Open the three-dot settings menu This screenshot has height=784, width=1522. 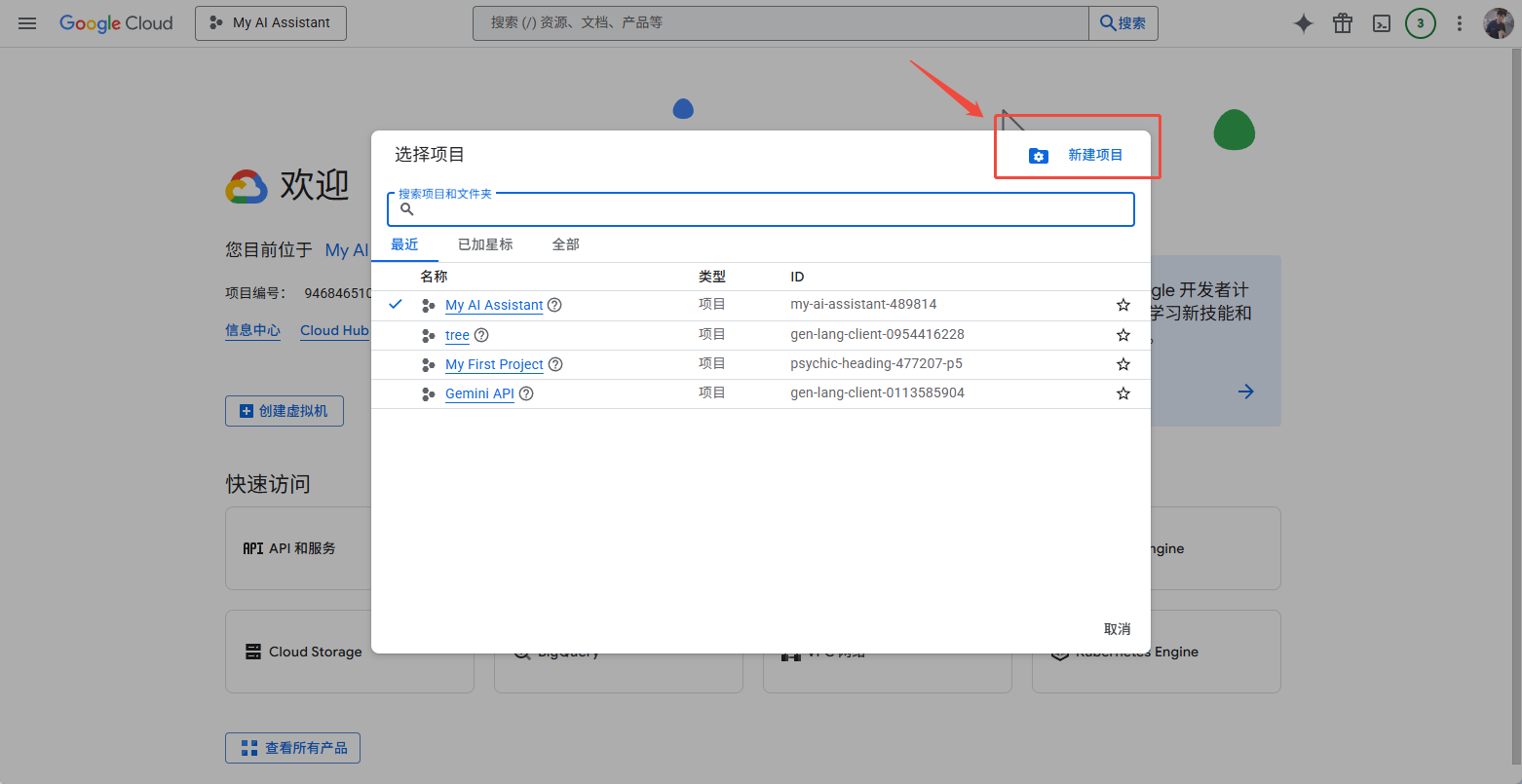click(x=1460, y=23)
